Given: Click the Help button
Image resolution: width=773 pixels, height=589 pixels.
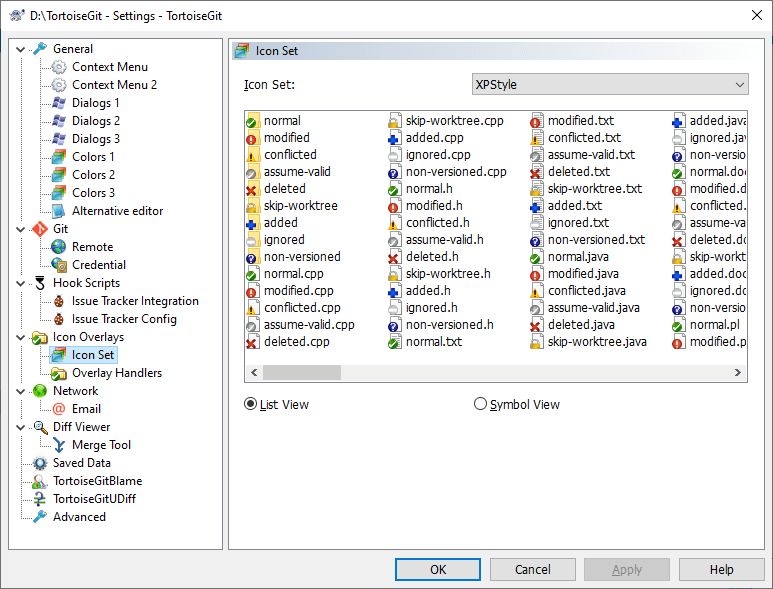Looking at the screenshot, I should [721, 570].
